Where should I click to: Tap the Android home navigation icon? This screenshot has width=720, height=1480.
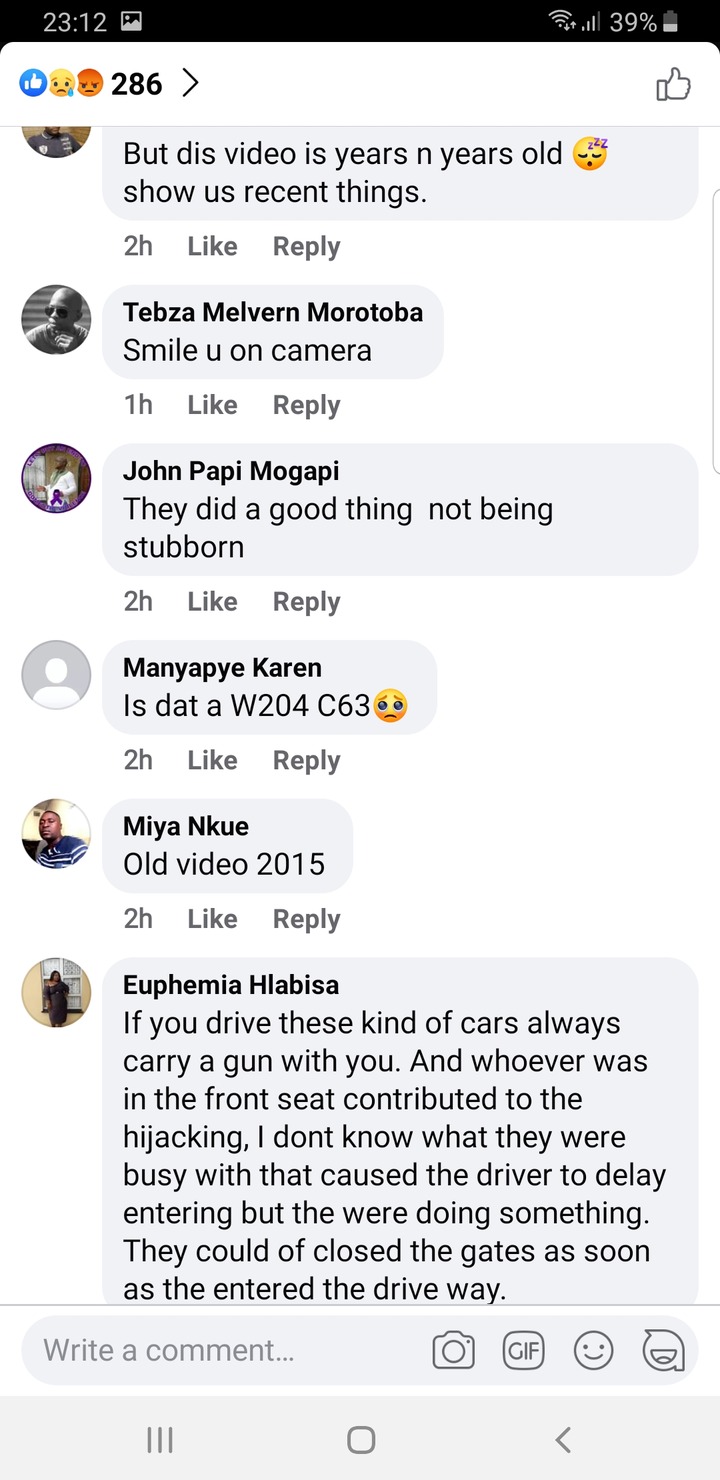361,1439
